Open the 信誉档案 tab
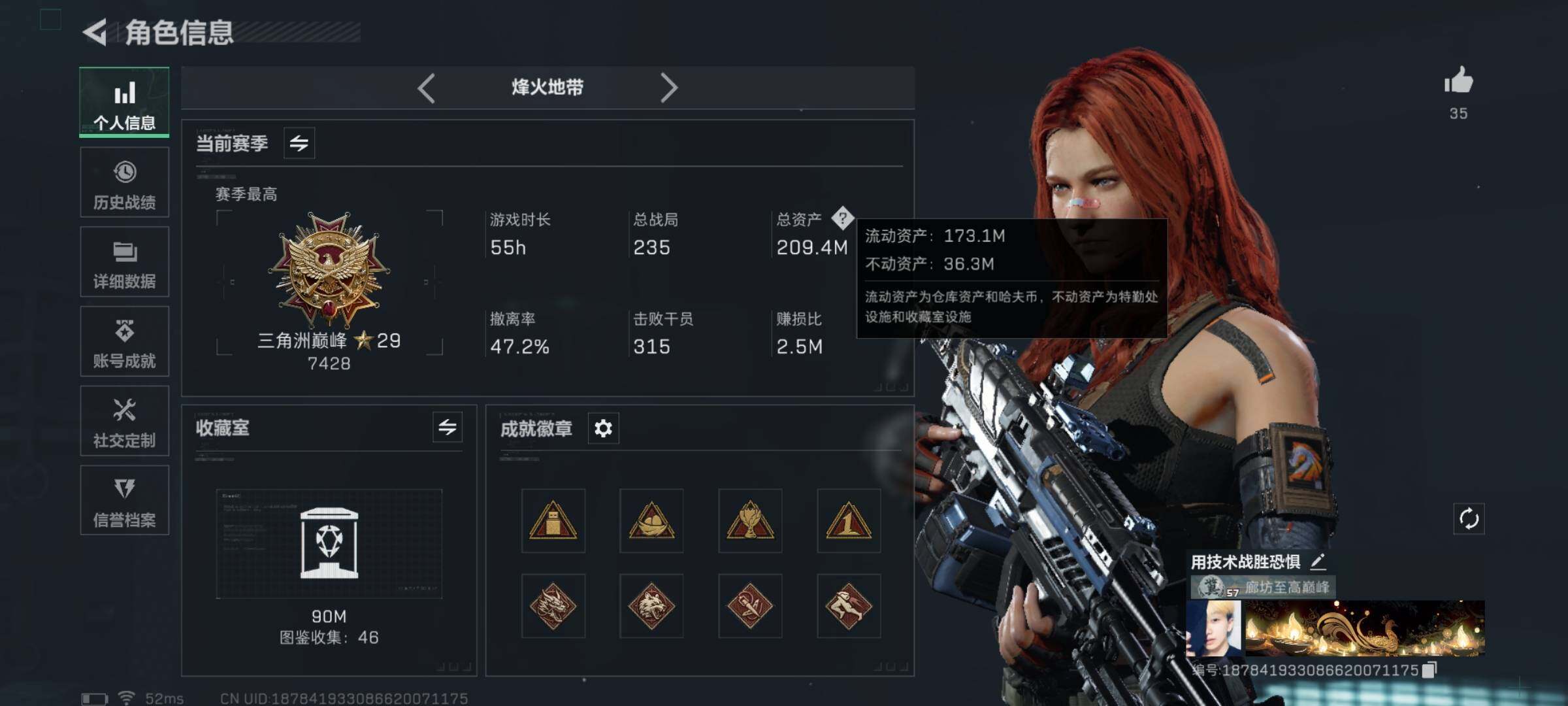 [x=124, y=500]
